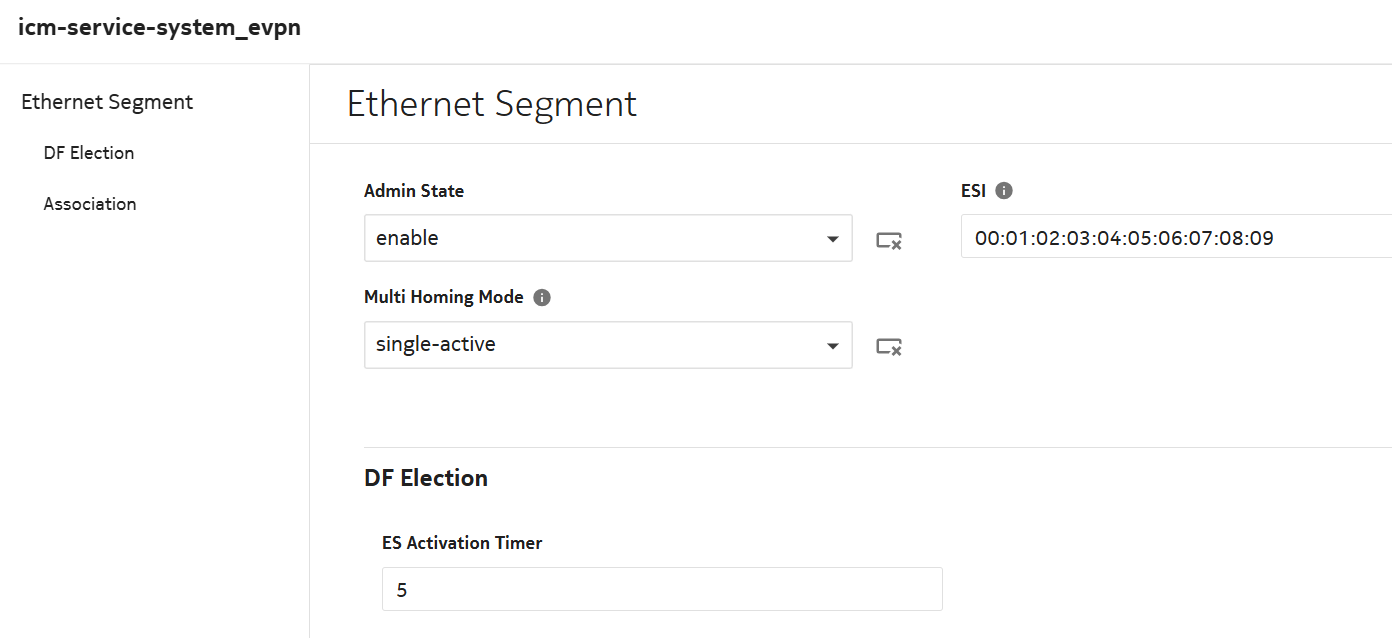Click the icm-service-system_evpn title

[x=160, y=28]
